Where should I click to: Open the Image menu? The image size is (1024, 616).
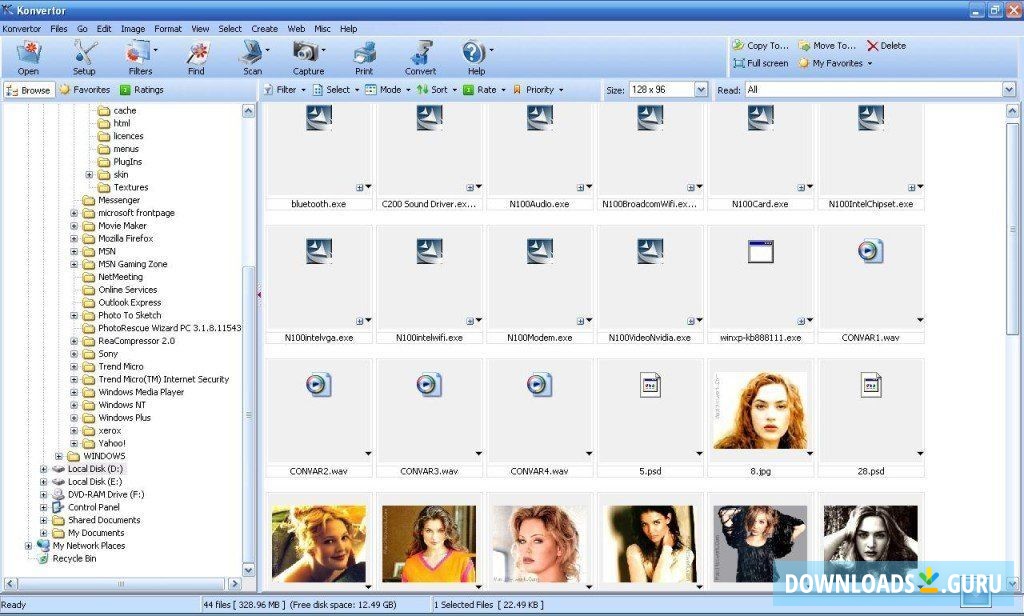[x=133, y=29]
